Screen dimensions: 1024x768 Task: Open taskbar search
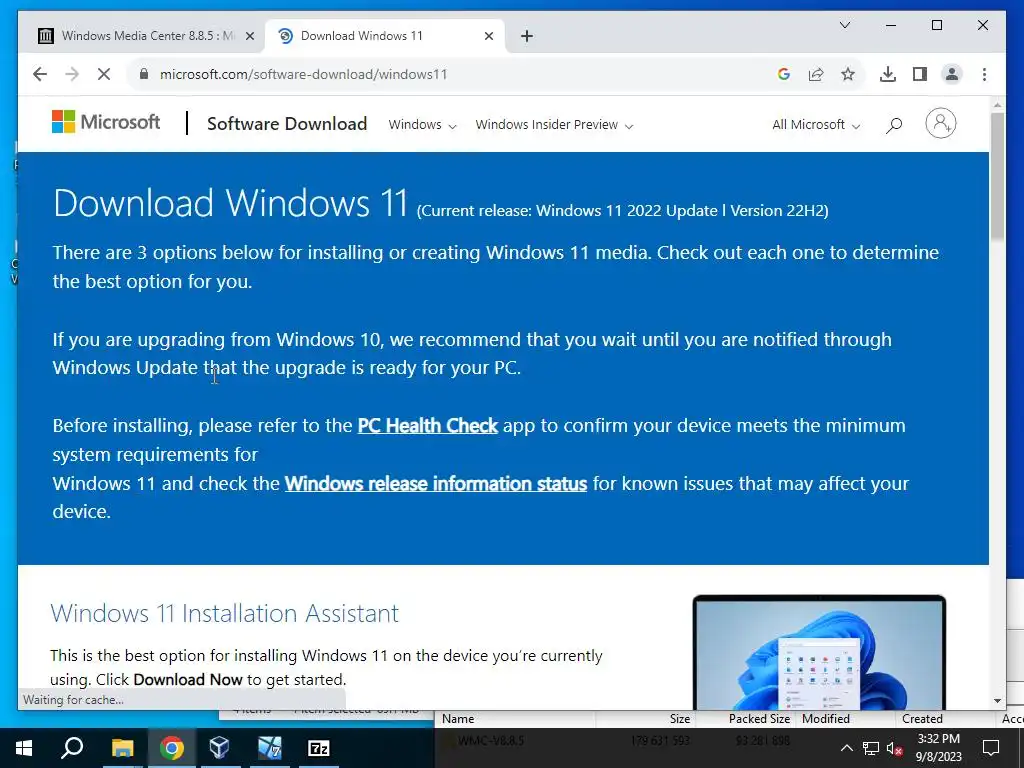pyautogui.click(x=72, y=748)
